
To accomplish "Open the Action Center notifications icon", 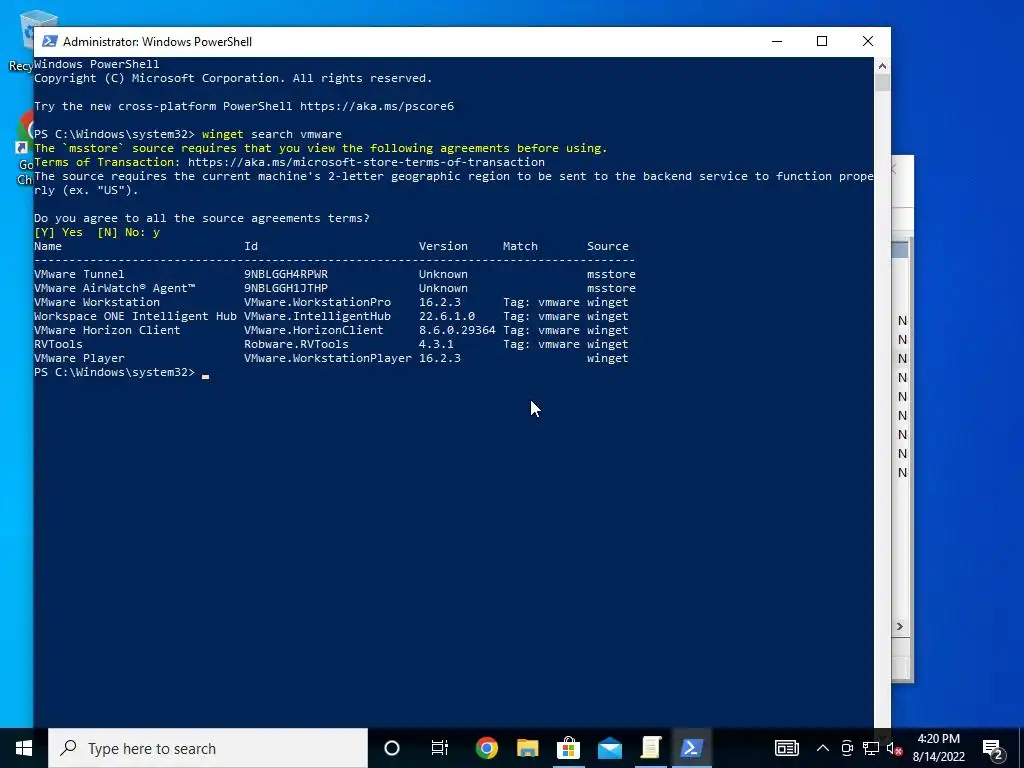I will tap(992, 749).
